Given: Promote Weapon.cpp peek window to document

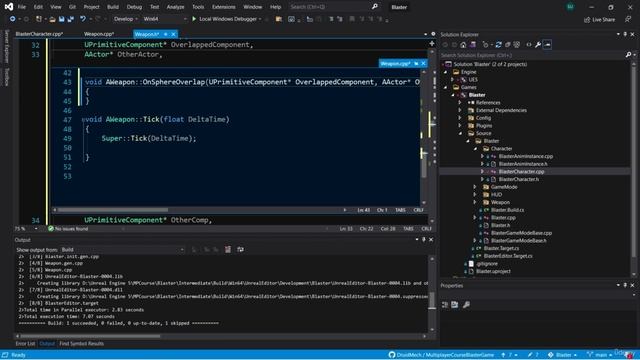Looking at the screenshot, I should point(416,63).
